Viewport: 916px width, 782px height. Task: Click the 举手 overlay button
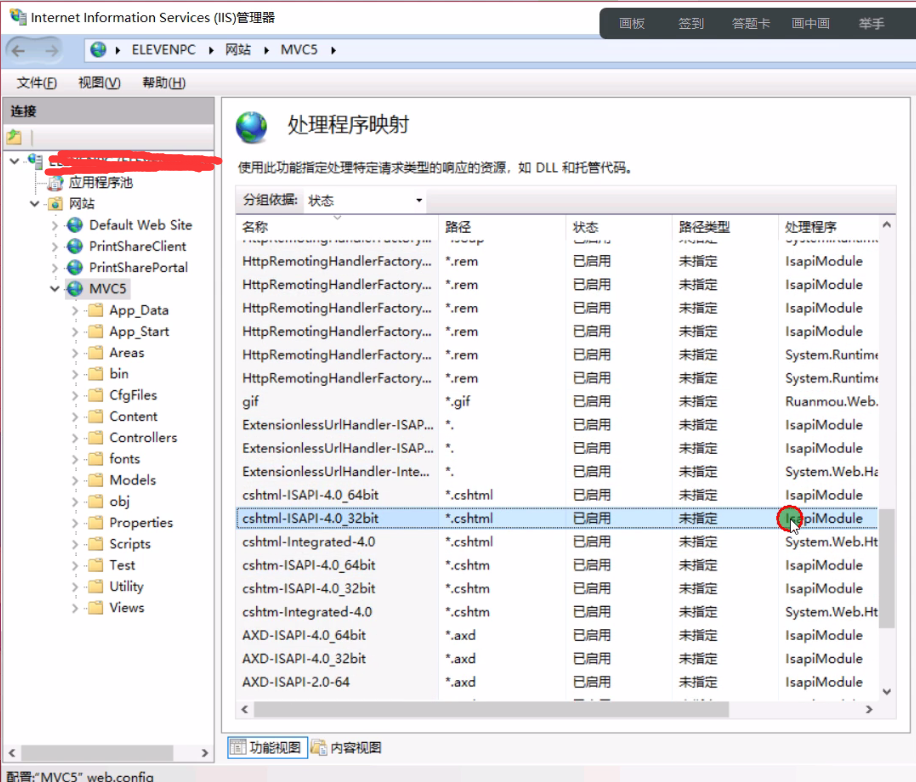(872, 23)
